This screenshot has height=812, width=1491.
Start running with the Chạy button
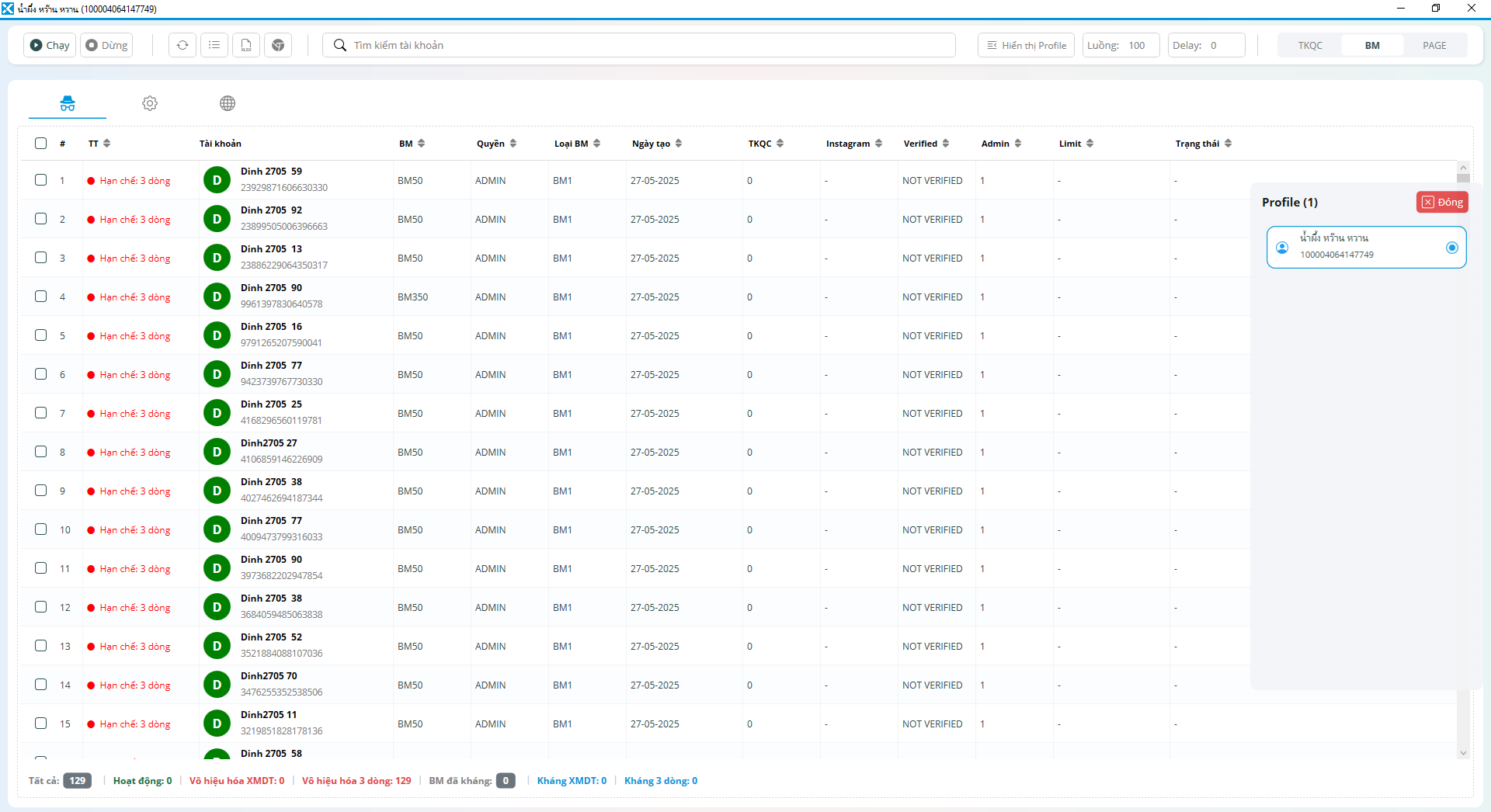50,45
